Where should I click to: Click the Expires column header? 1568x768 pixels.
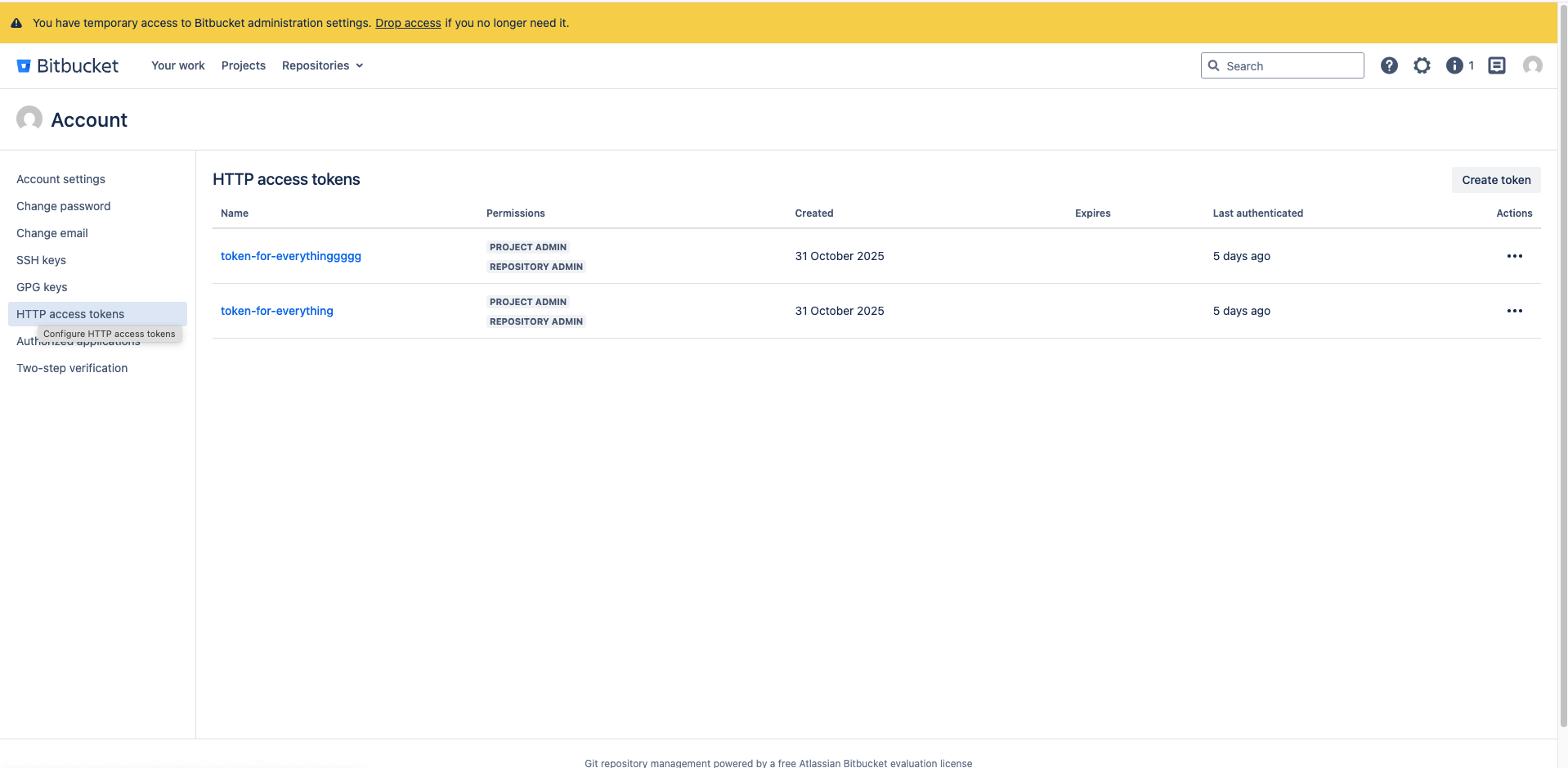click(1093, 213)
